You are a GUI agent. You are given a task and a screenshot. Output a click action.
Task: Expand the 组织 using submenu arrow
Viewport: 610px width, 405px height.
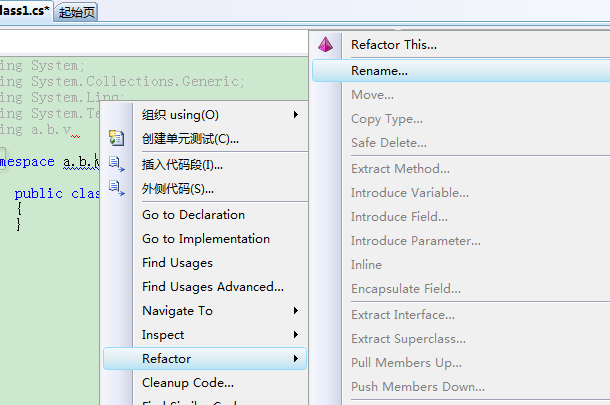click(x=296, y=114)
